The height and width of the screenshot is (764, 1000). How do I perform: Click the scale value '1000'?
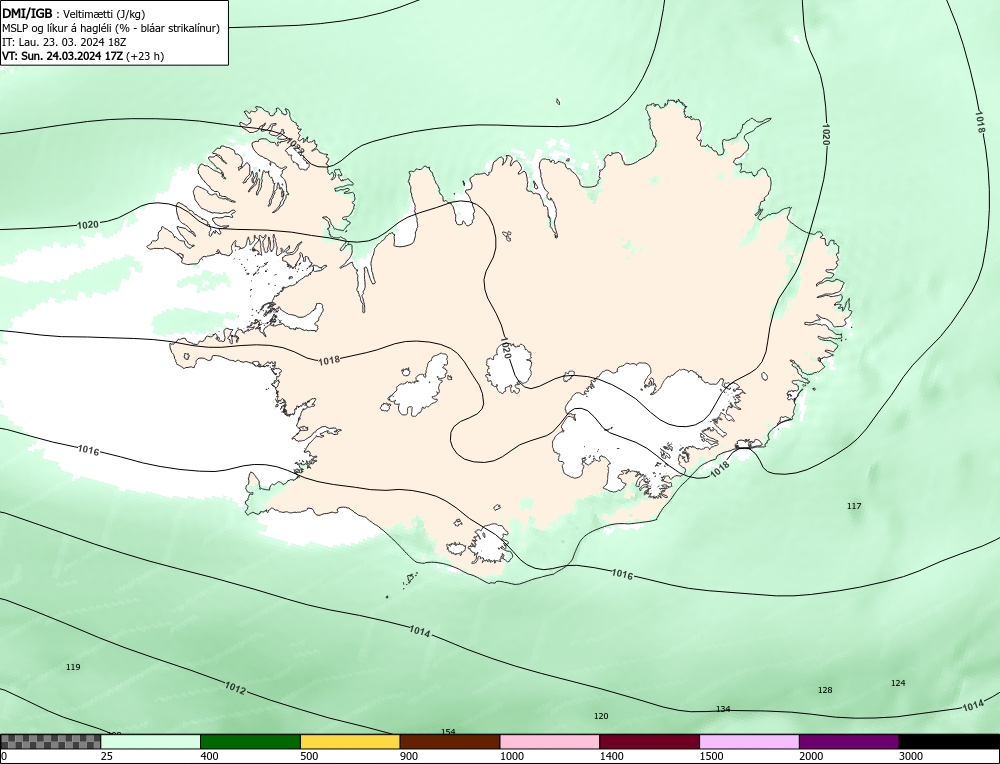511,756
